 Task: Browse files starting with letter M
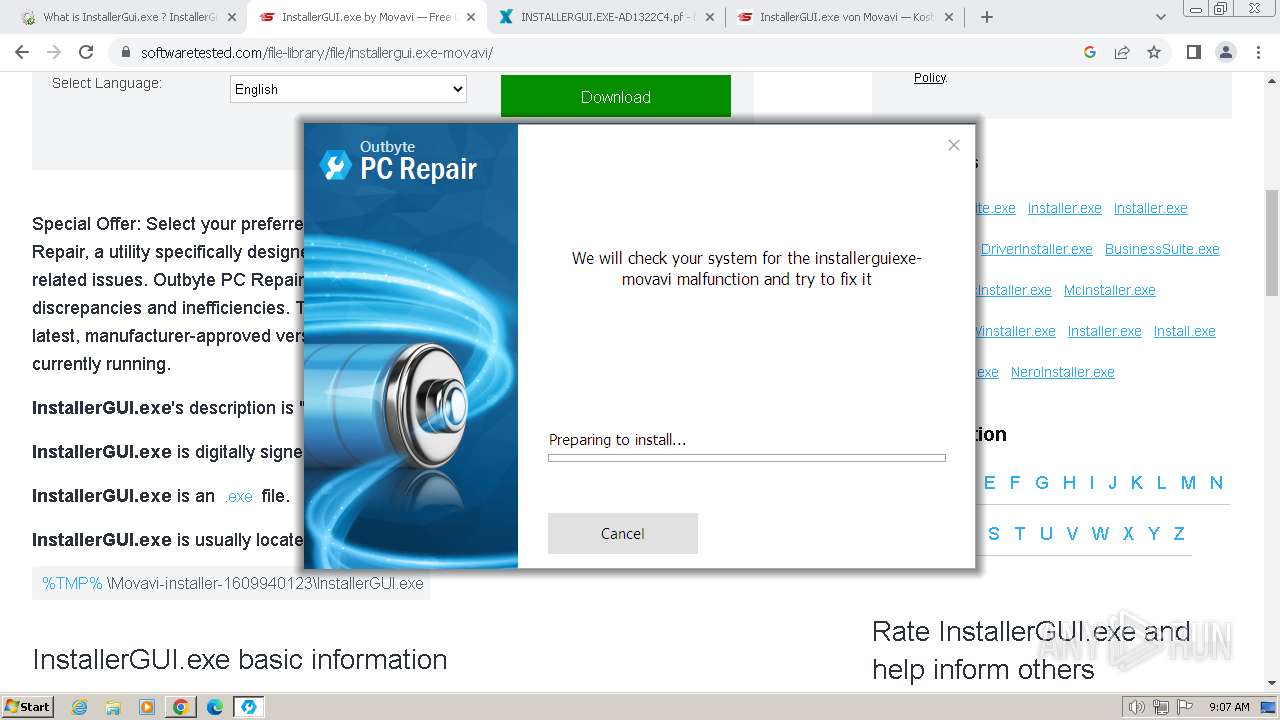coord(1188,483)
